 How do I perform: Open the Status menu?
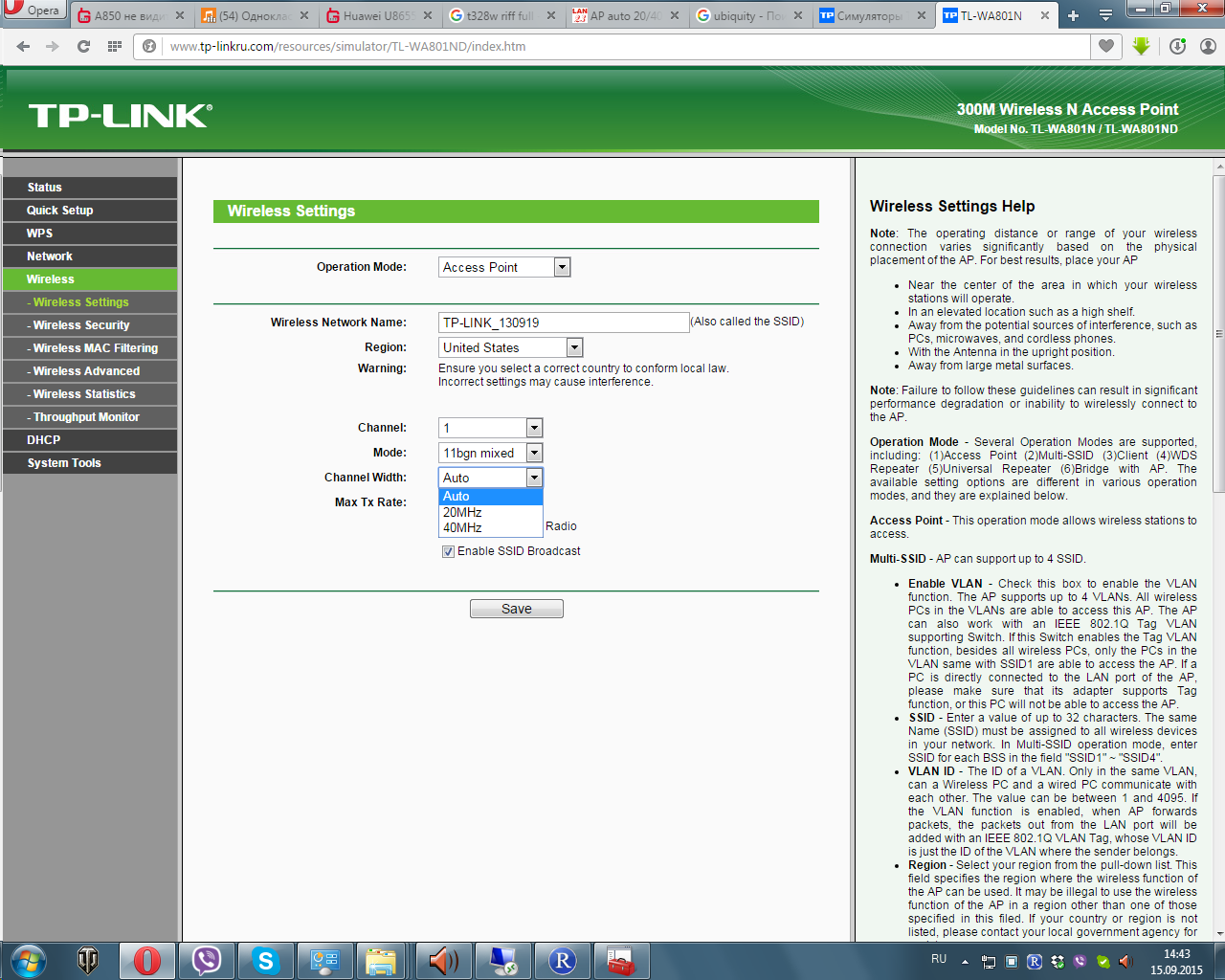point(90,188)
